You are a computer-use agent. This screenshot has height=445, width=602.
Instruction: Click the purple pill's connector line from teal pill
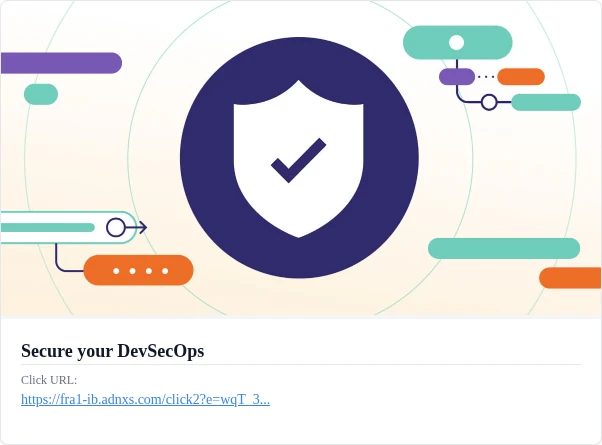click(457, 64)
